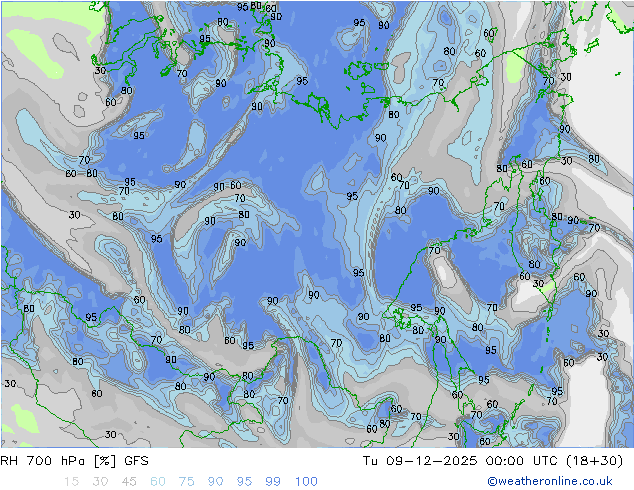The height and width of the screenshot is (490, 634).
Task: Select the legend value 95
Action: click(244, 481)
